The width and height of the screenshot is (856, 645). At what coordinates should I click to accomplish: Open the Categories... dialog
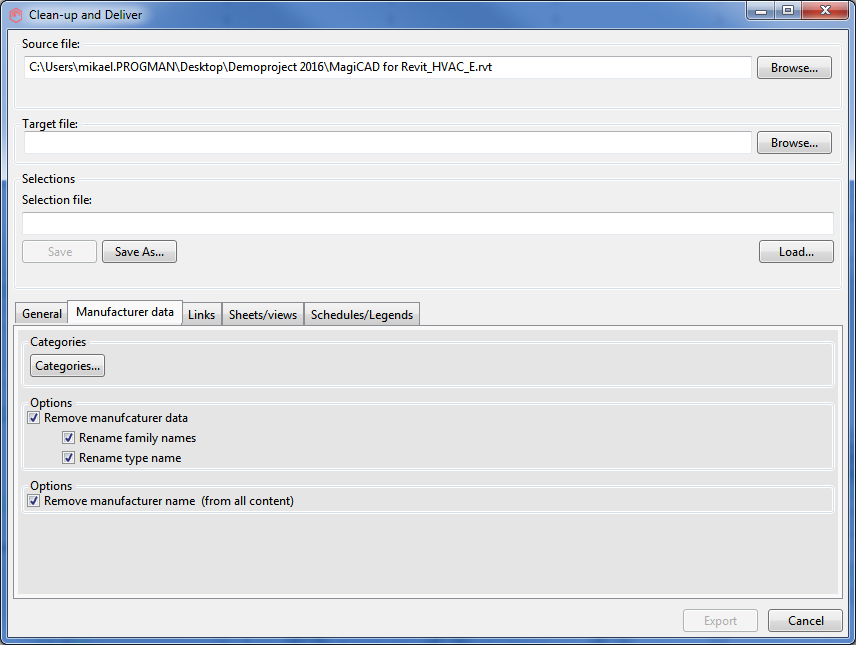tap(67, 366)
